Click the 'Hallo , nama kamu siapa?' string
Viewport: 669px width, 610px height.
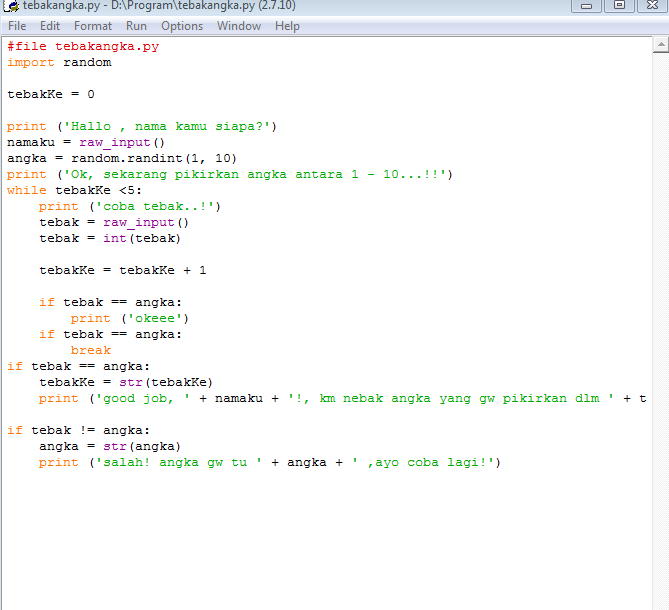pos(166,127)
